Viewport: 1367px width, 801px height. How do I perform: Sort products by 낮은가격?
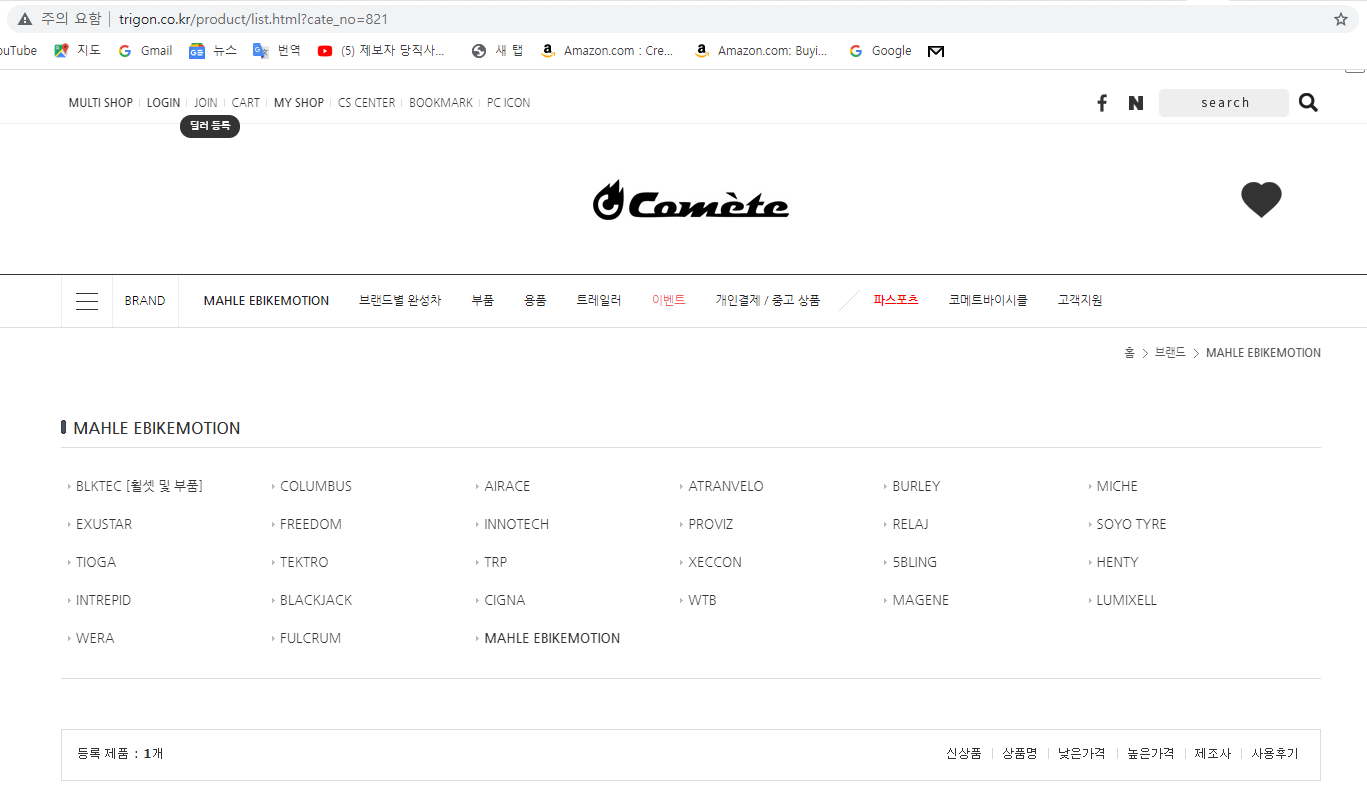(x=1082, y=754)
